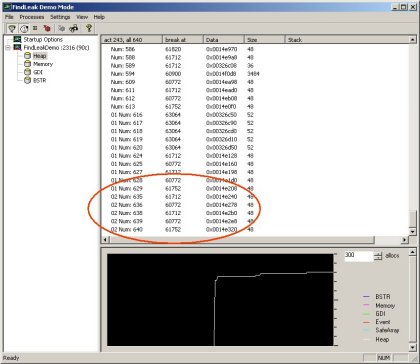Click the allocs input field showing 300

[x=359, y=256]
